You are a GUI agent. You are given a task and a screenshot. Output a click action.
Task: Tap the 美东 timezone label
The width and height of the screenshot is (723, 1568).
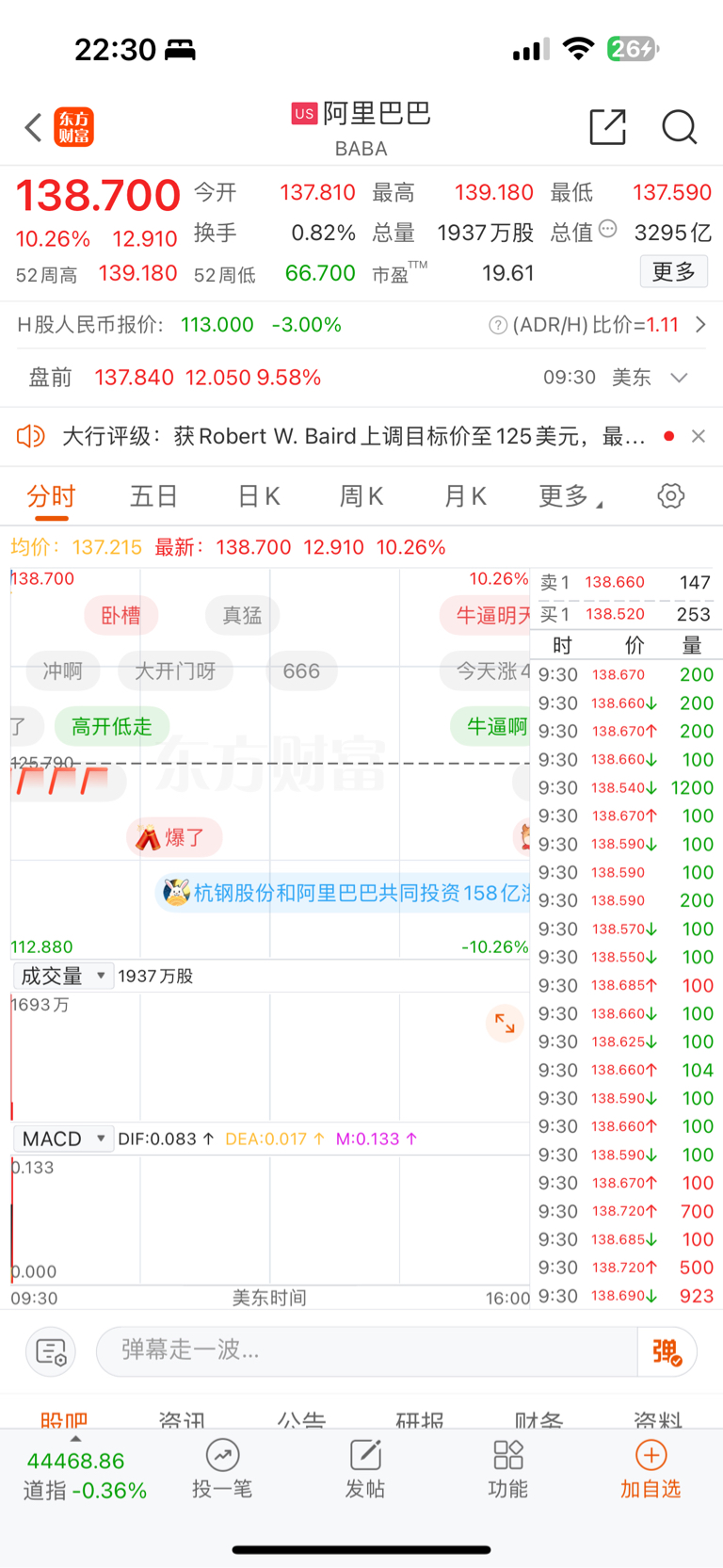pos(632,378)
